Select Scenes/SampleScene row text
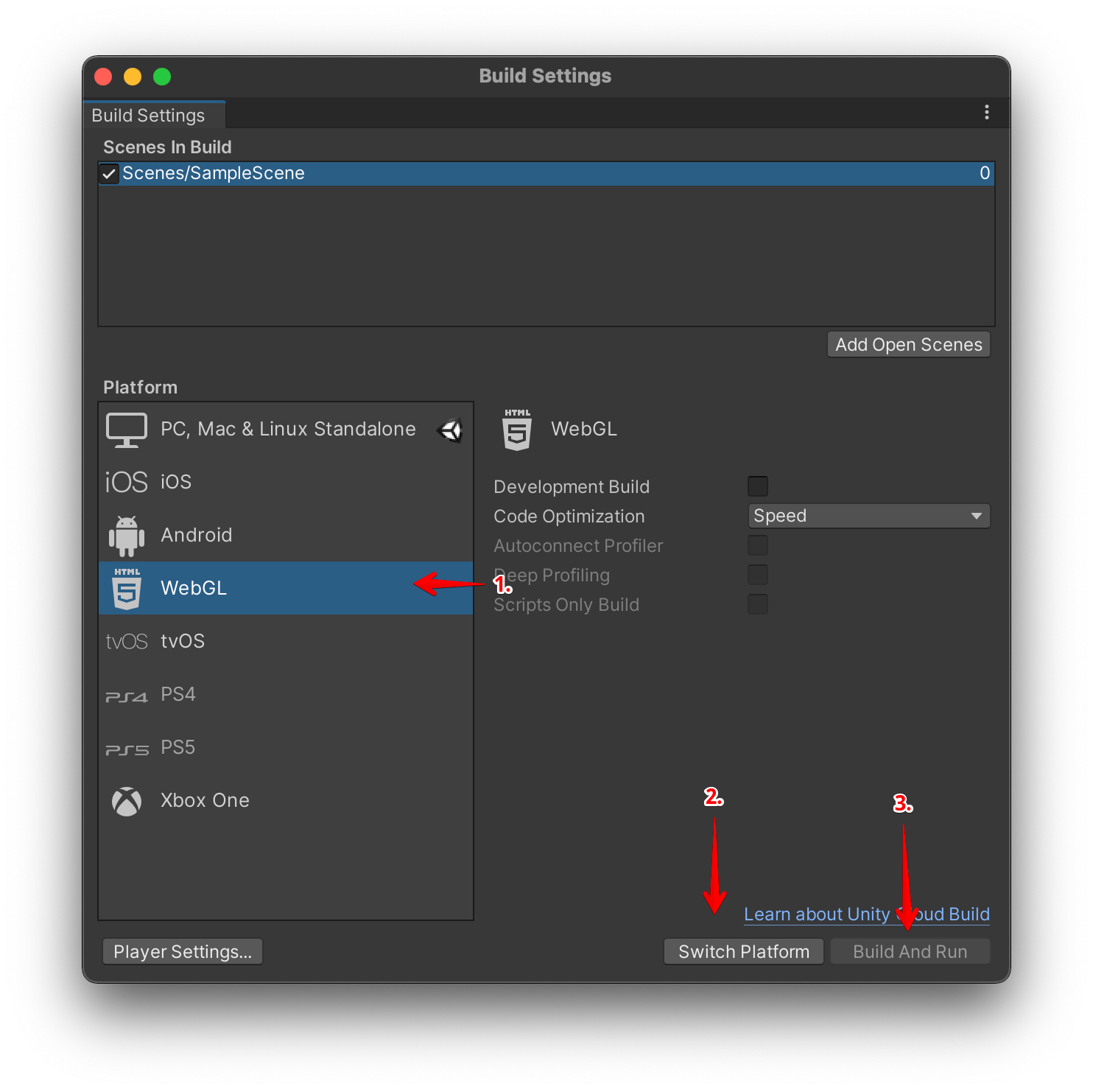 click(x=214, y=173)
